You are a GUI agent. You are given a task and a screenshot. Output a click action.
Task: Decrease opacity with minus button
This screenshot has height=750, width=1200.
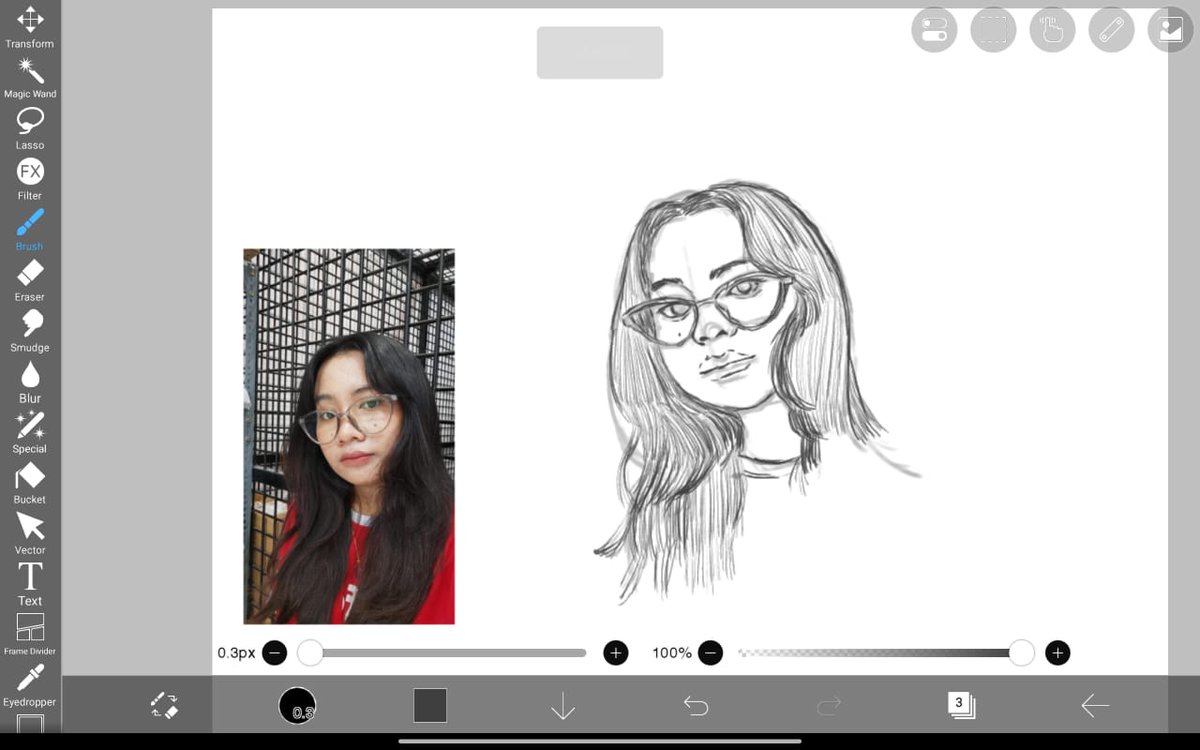pos(710,653)
